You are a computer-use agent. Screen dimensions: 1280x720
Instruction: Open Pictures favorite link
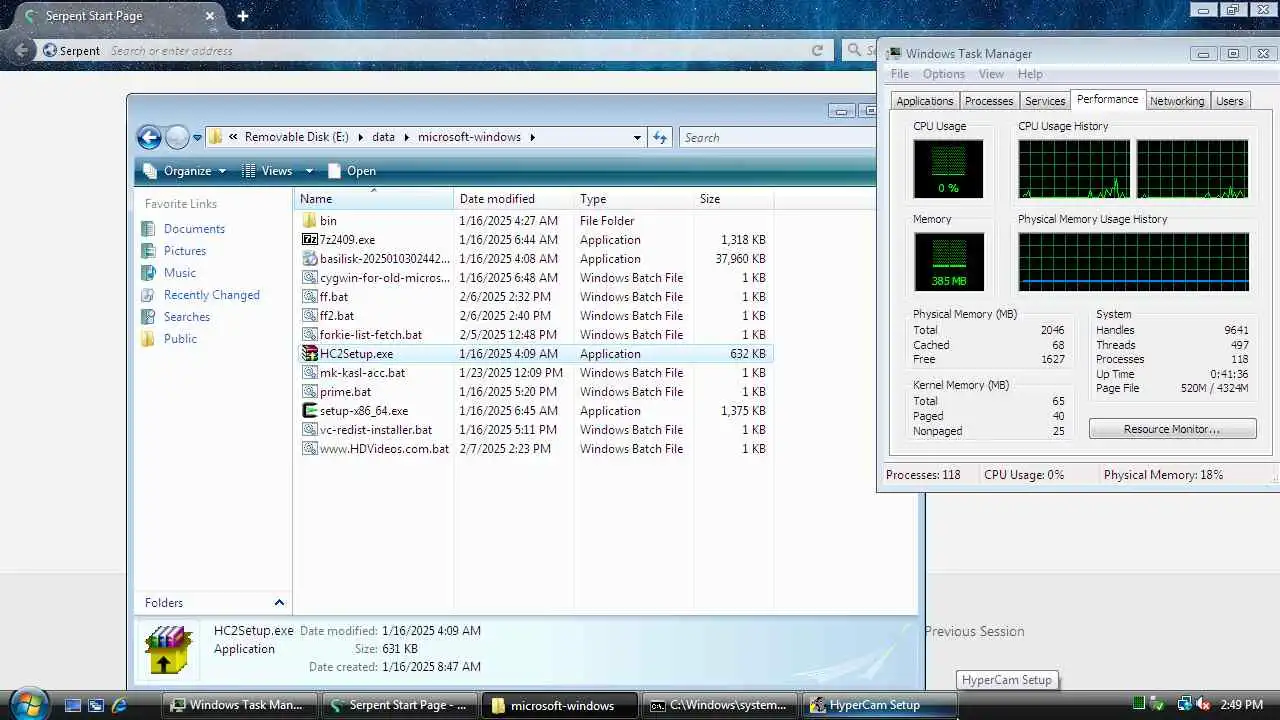click(185, 251)
